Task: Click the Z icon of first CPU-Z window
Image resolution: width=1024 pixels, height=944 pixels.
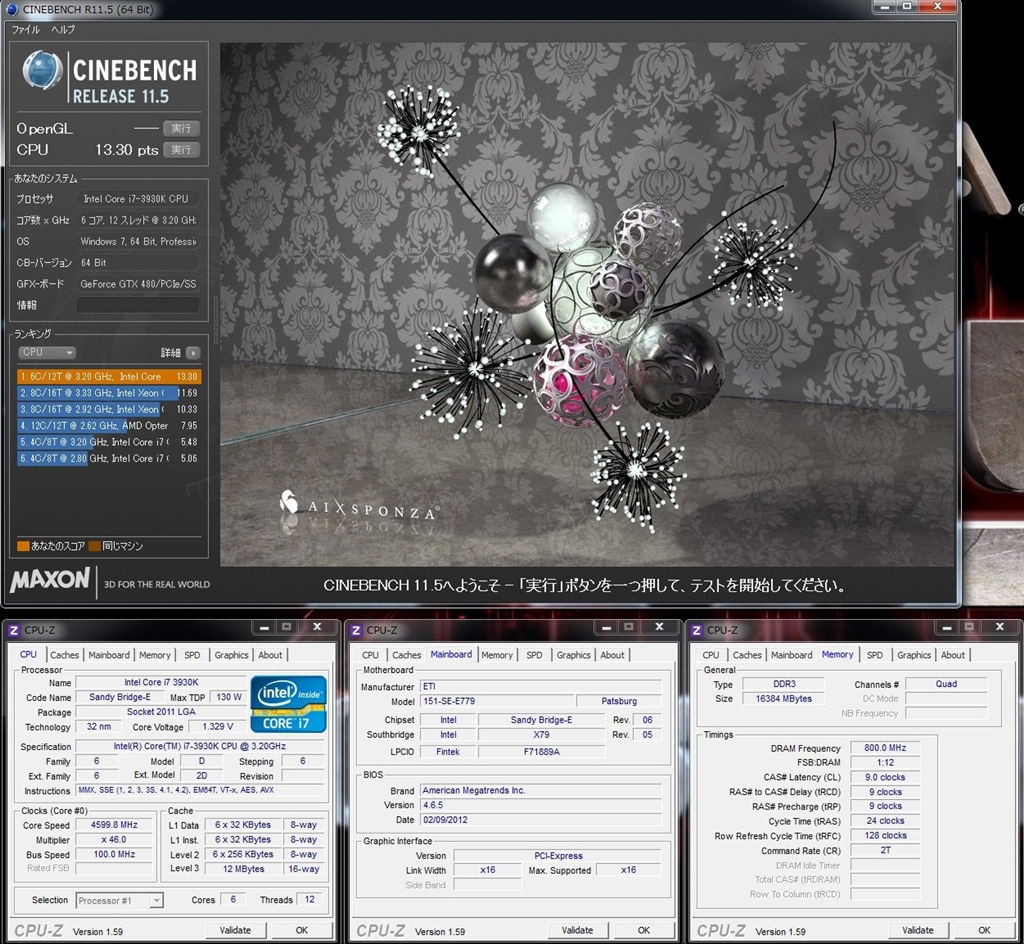Action: point(14,630)
